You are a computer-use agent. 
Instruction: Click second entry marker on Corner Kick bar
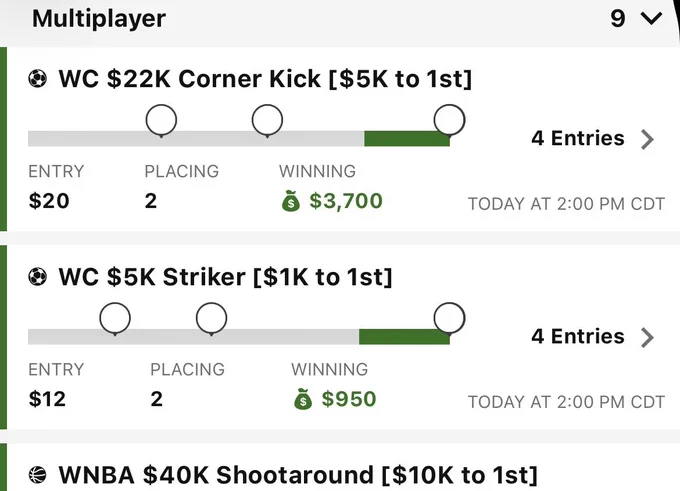268,120
